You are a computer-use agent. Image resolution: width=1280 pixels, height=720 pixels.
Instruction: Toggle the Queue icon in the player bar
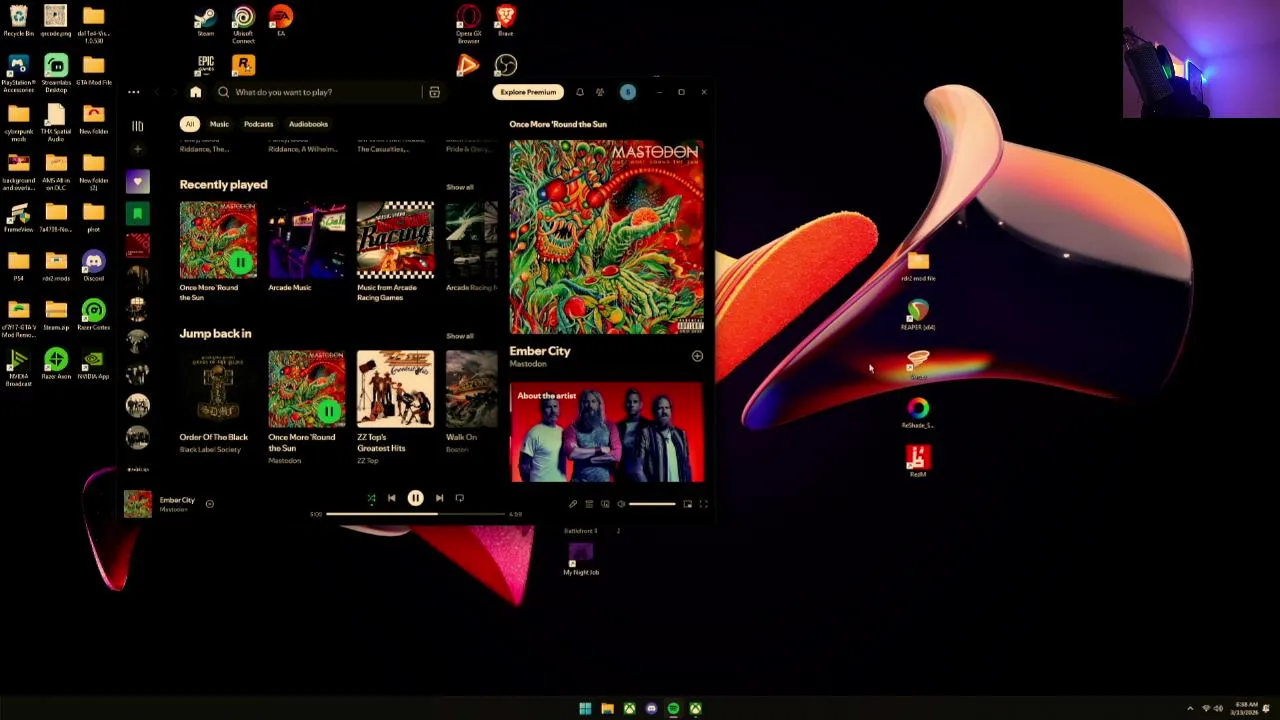589,504
